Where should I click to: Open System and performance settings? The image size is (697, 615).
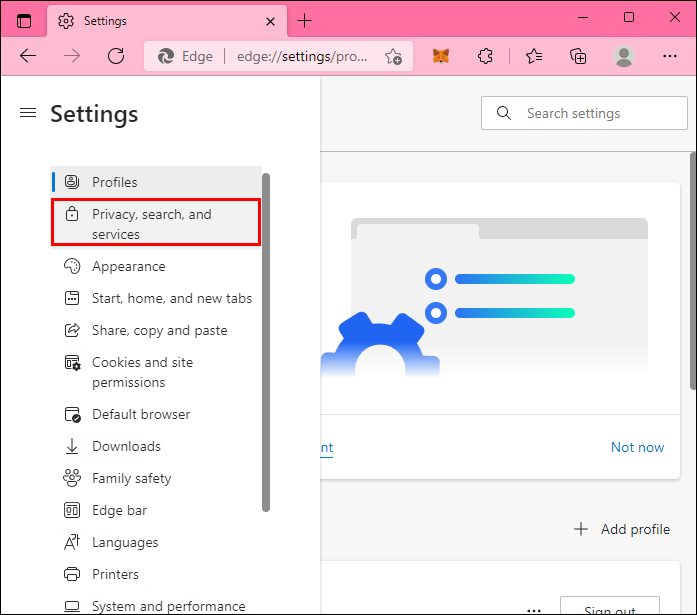(156, 605)
